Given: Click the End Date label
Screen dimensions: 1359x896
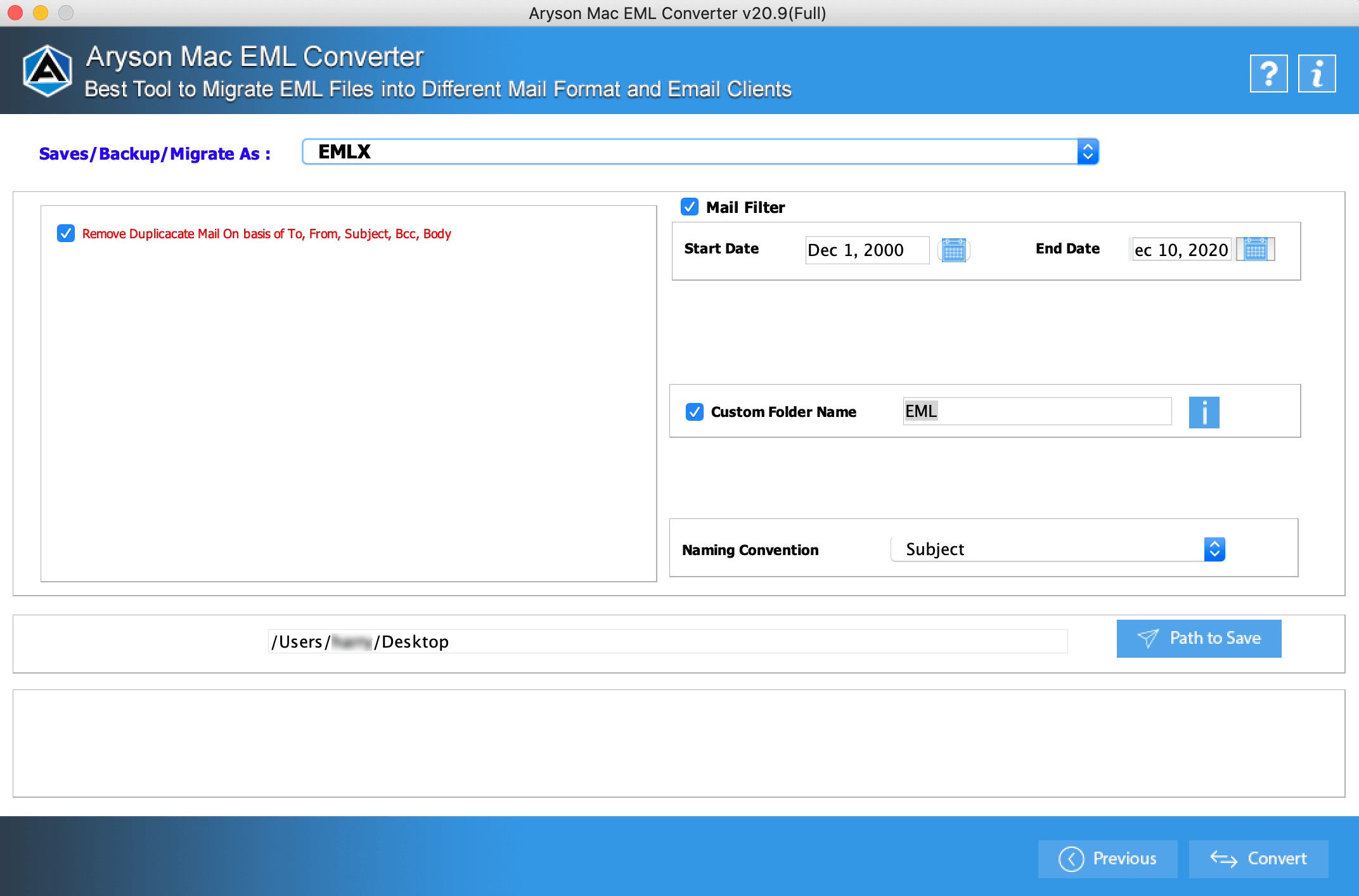Looking at the screenshot, I should pyautogui.click(x=1067, y=248).
